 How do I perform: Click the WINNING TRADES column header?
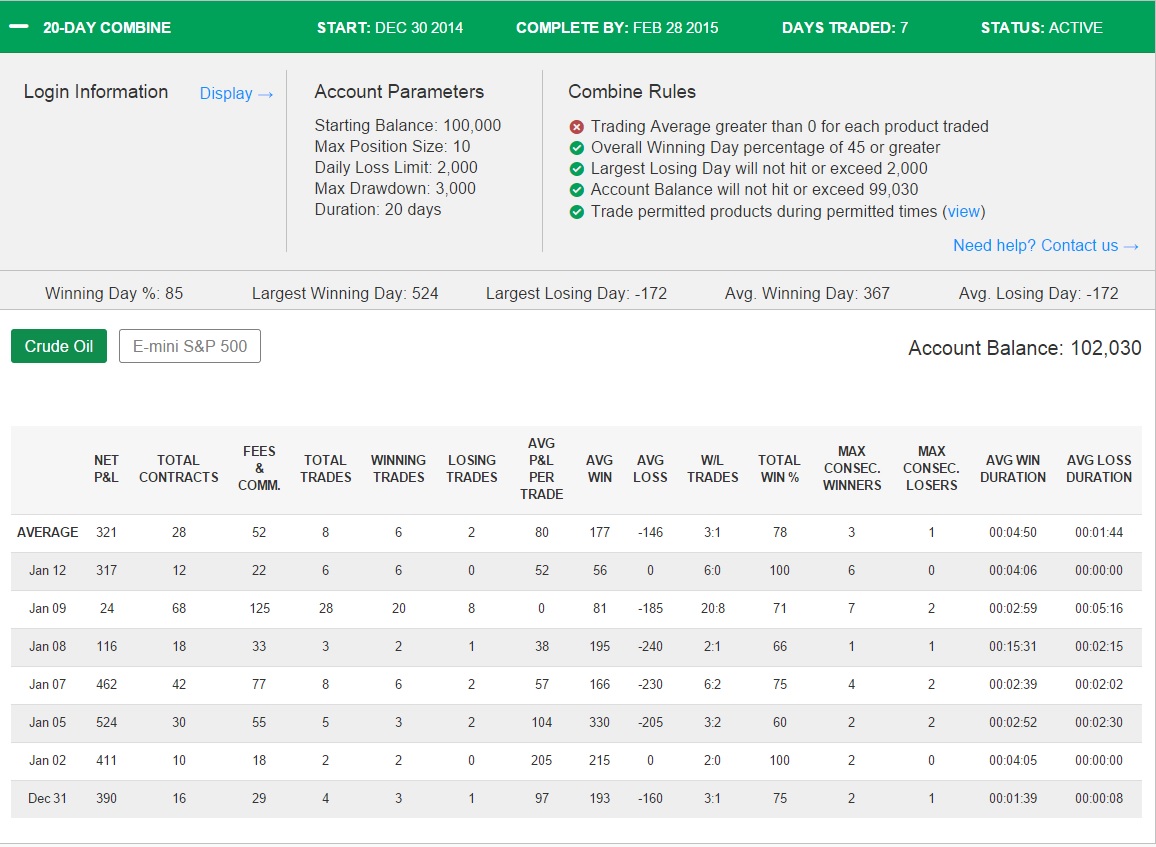click(398, 468)
